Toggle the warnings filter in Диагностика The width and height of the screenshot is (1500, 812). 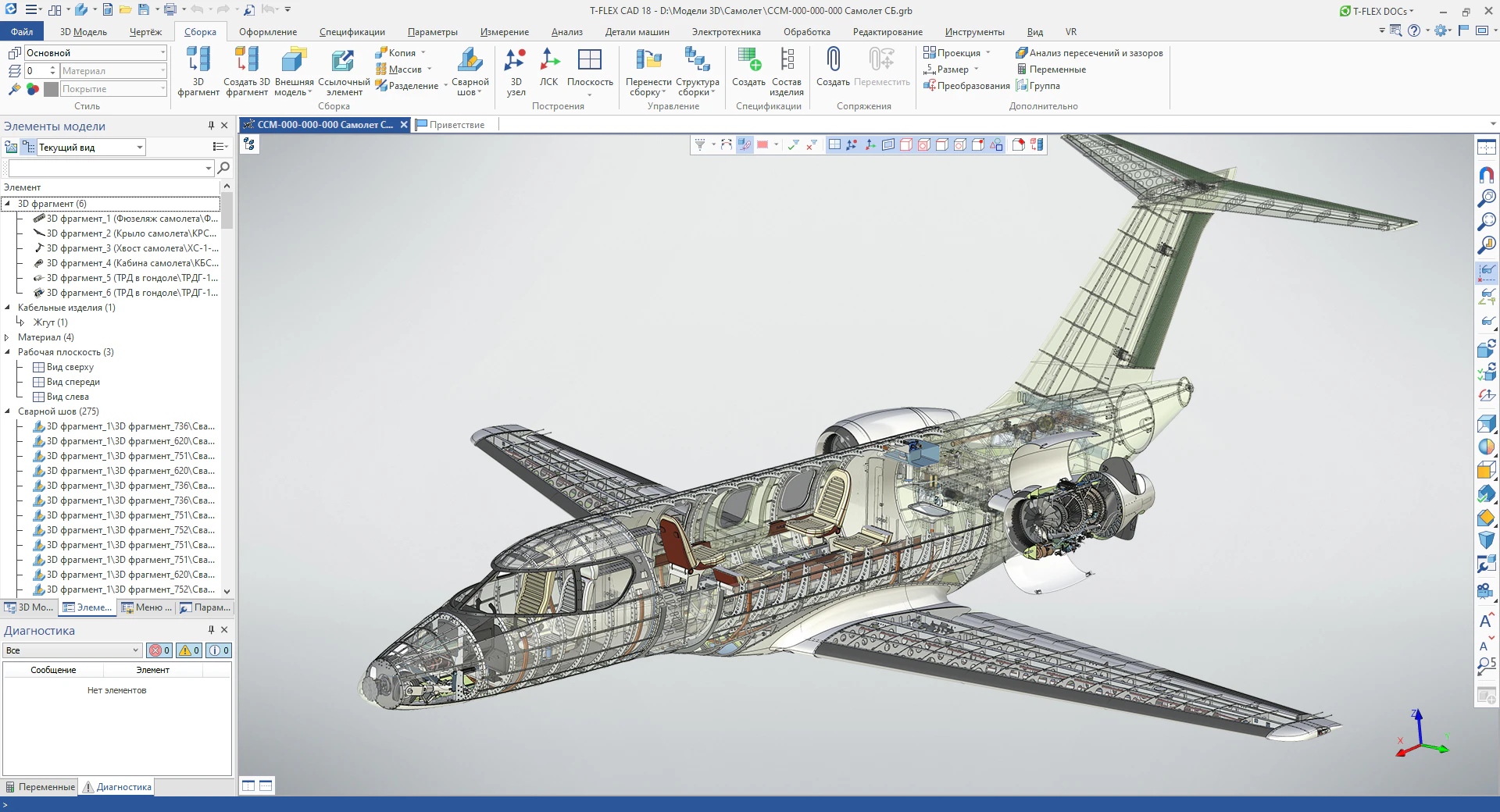(x=190, y=650)
